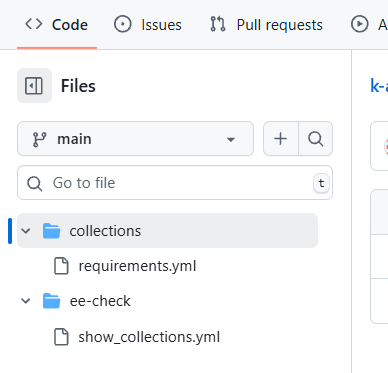Search this repository with magnifier button
388x373 pixels.
pyautogui.click(x=316, y=139)
